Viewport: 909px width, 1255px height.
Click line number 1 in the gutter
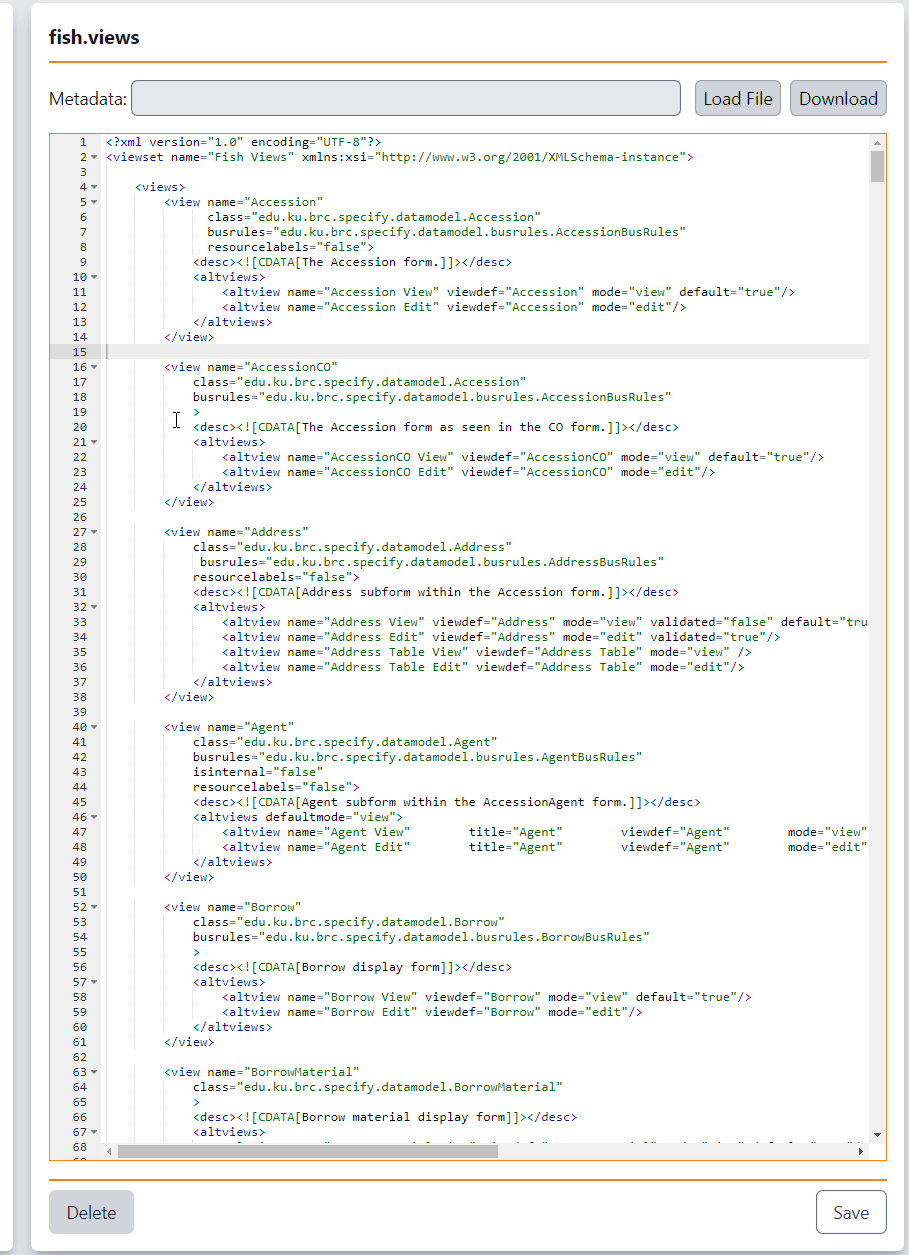coord(83,142)
